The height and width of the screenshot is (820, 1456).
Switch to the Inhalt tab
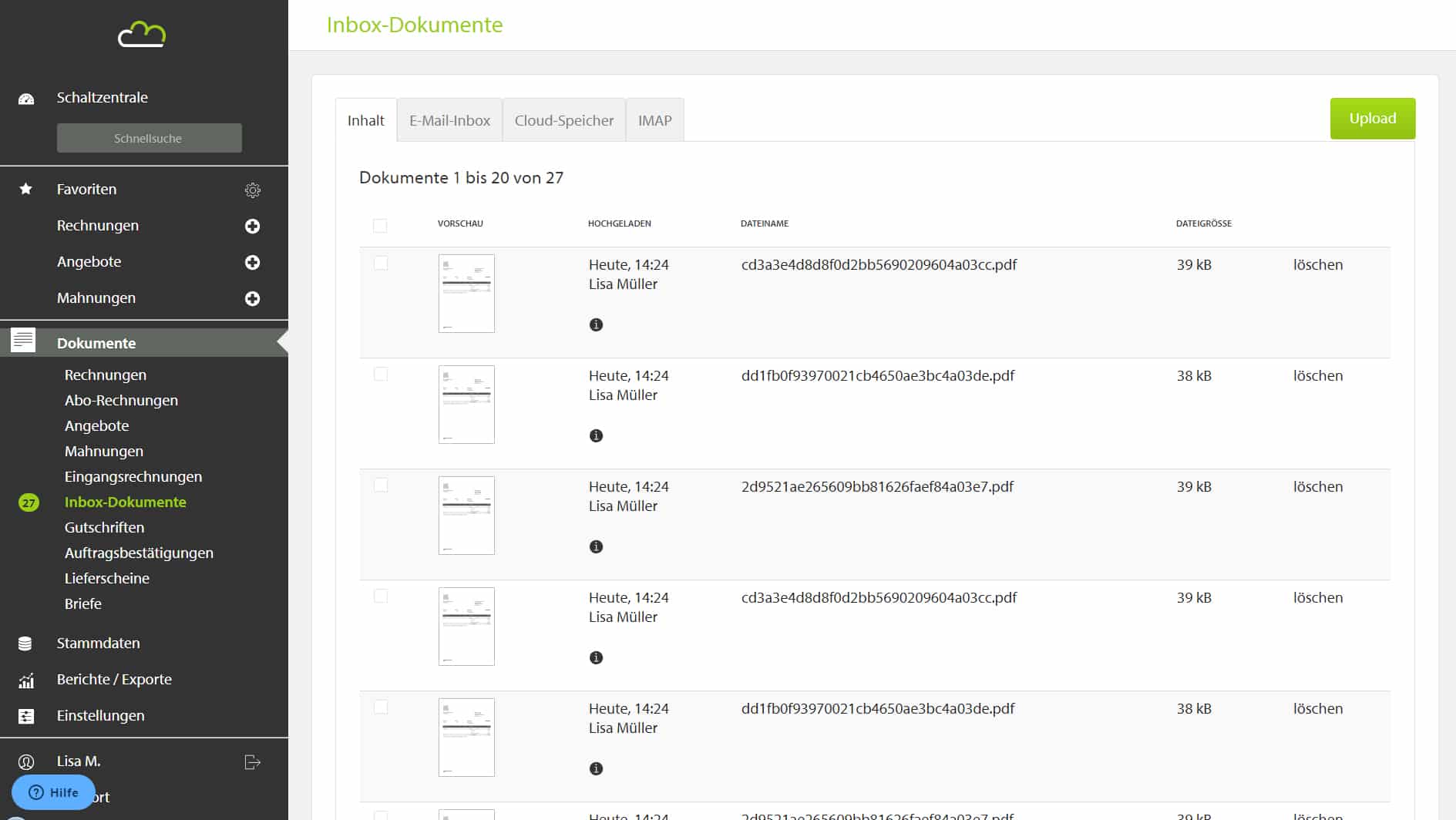point(366,120)
